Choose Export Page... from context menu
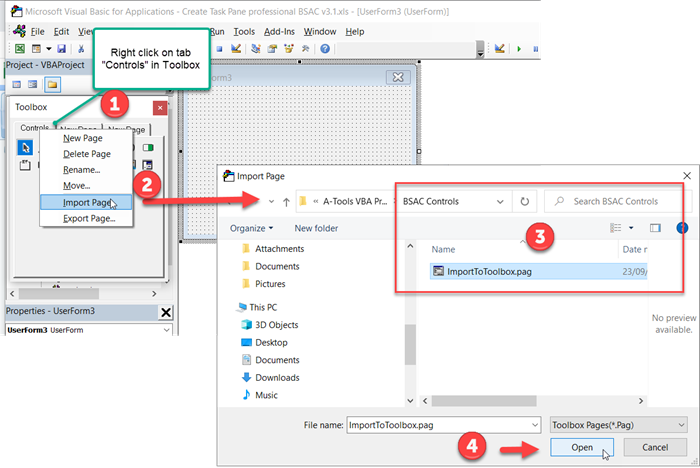The width and height of the screenshot is (700, 468). click(x=86, y=218)
